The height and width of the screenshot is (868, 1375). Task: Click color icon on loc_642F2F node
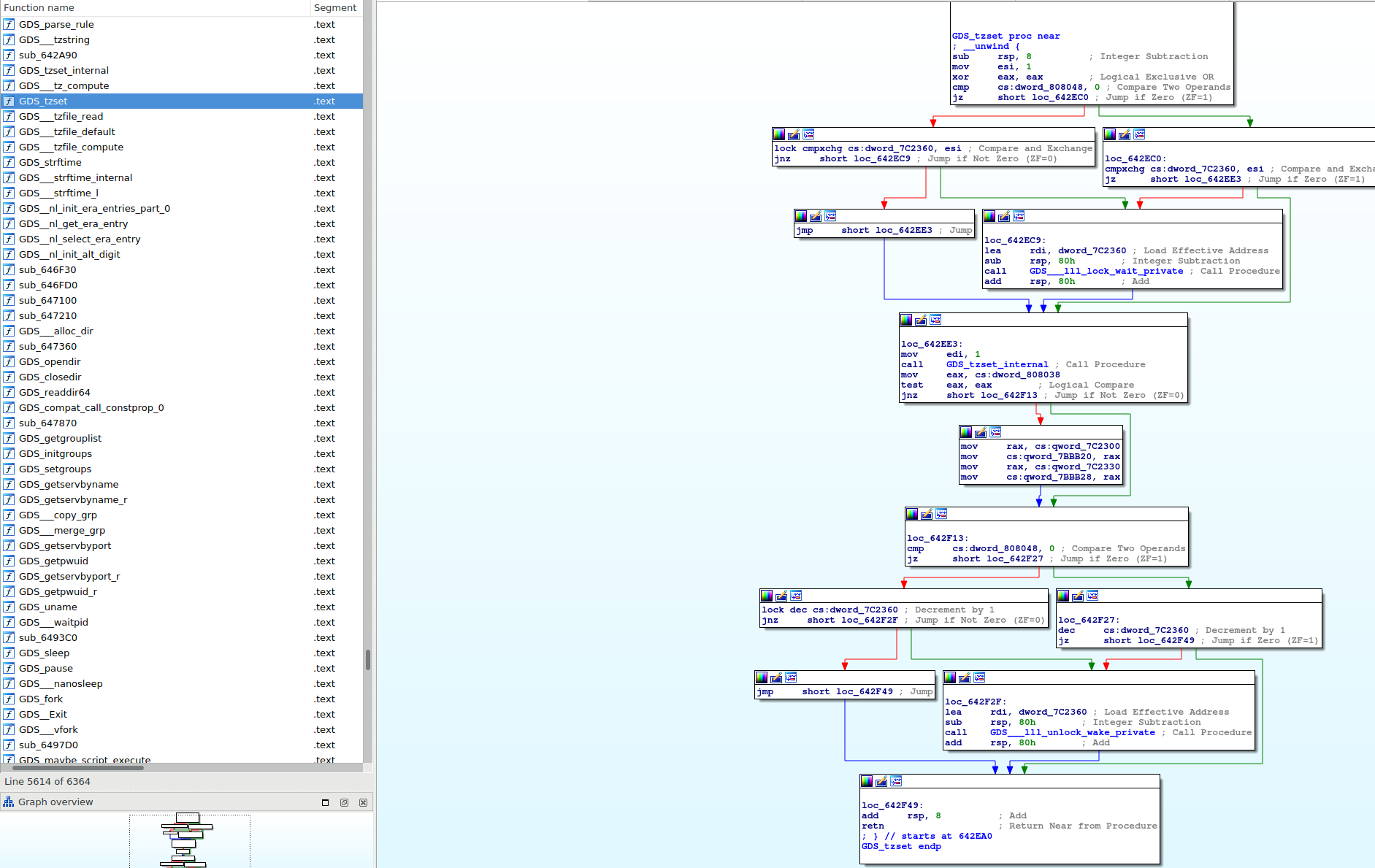pyautogui.click(x=950, y=677)
